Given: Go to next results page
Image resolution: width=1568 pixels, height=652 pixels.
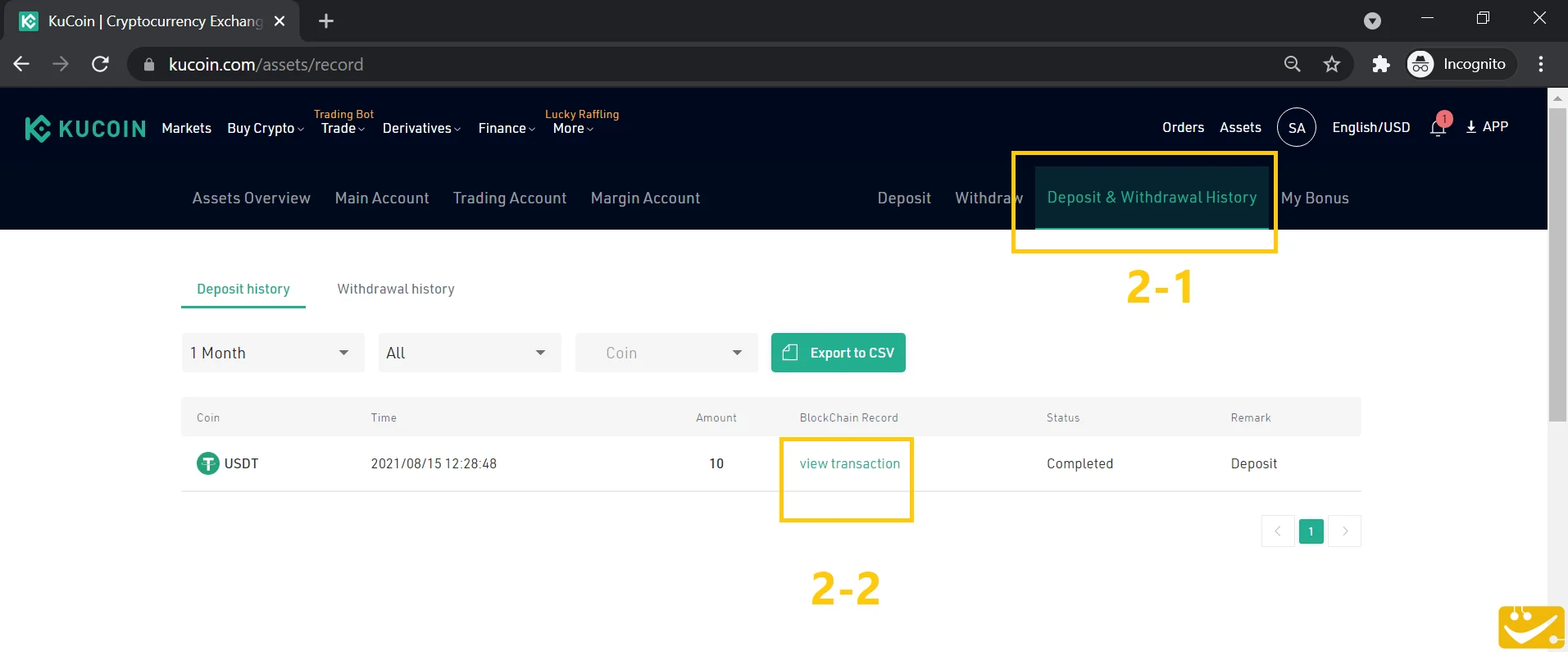Looking at the screenshot, I should [x=1345, y=531].
